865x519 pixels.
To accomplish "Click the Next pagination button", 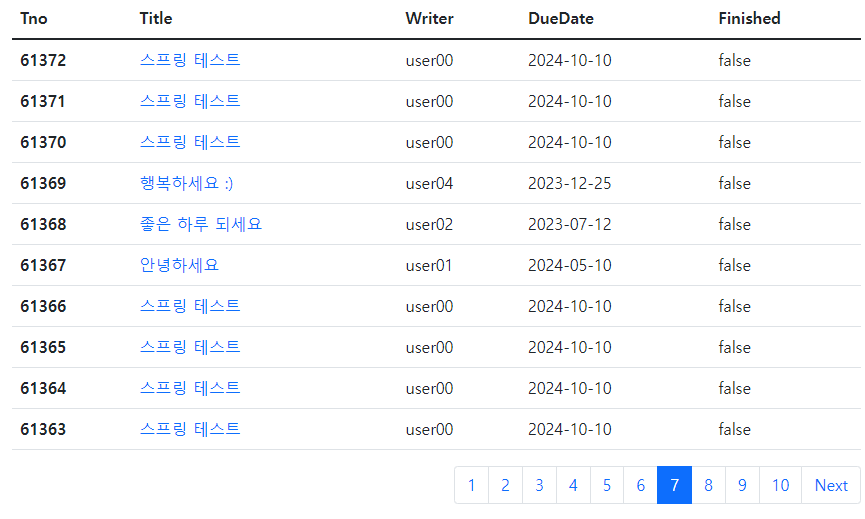I will click(831, 485).
